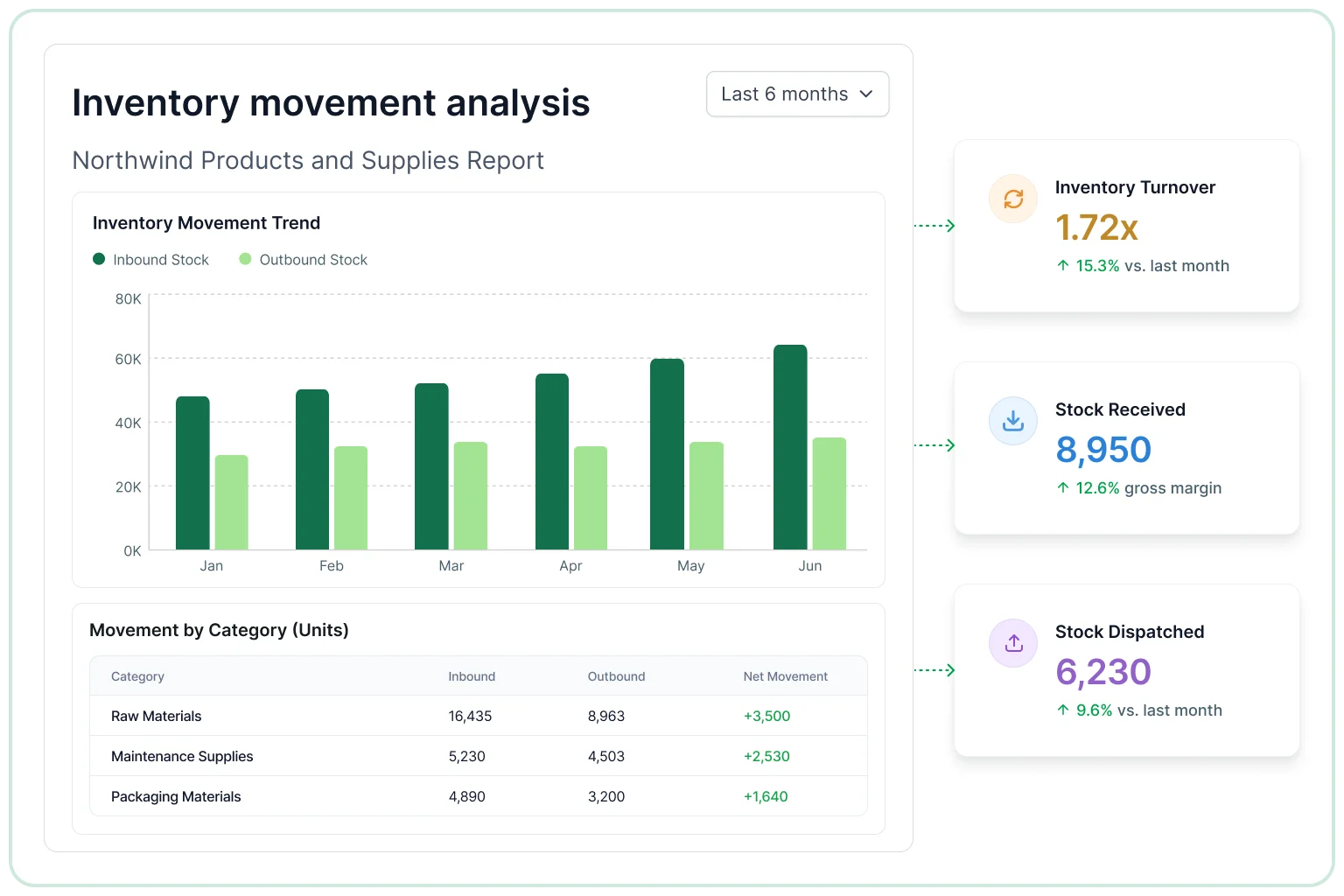Viewport: 1344px width, 896px height.
Task: Click the Stock Dispatched card title
Action: tap(1130, 632)
